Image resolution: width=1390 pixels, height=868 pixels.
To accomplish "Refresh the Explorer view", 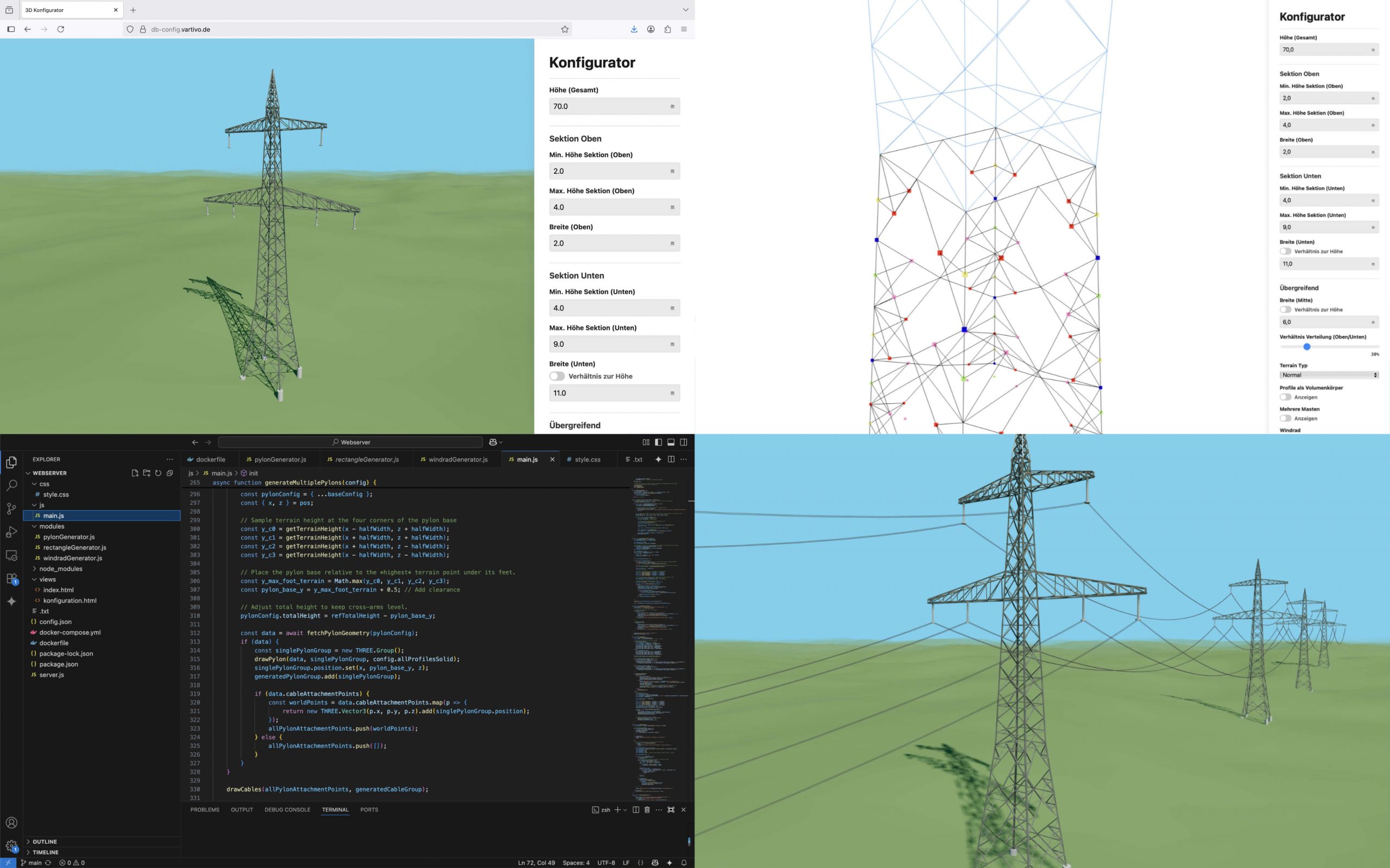I will tap(159, 473).
